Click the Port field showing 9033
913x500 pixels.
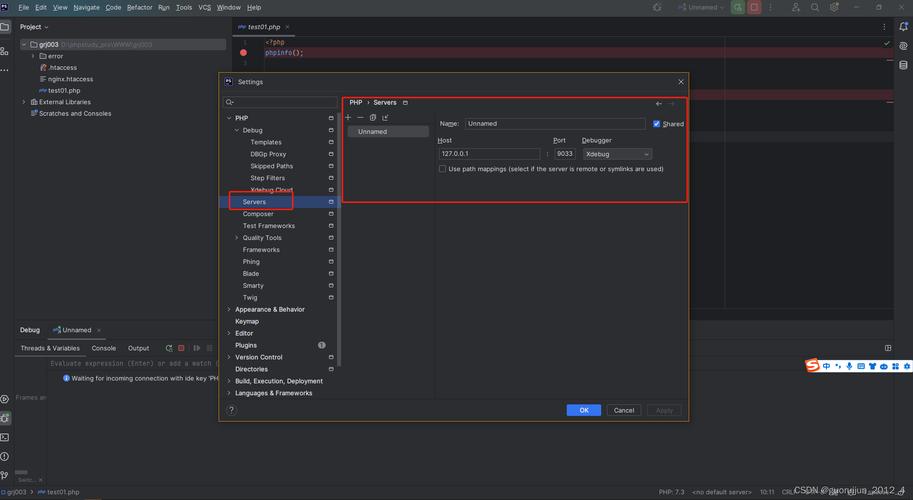tap(565, 154)
